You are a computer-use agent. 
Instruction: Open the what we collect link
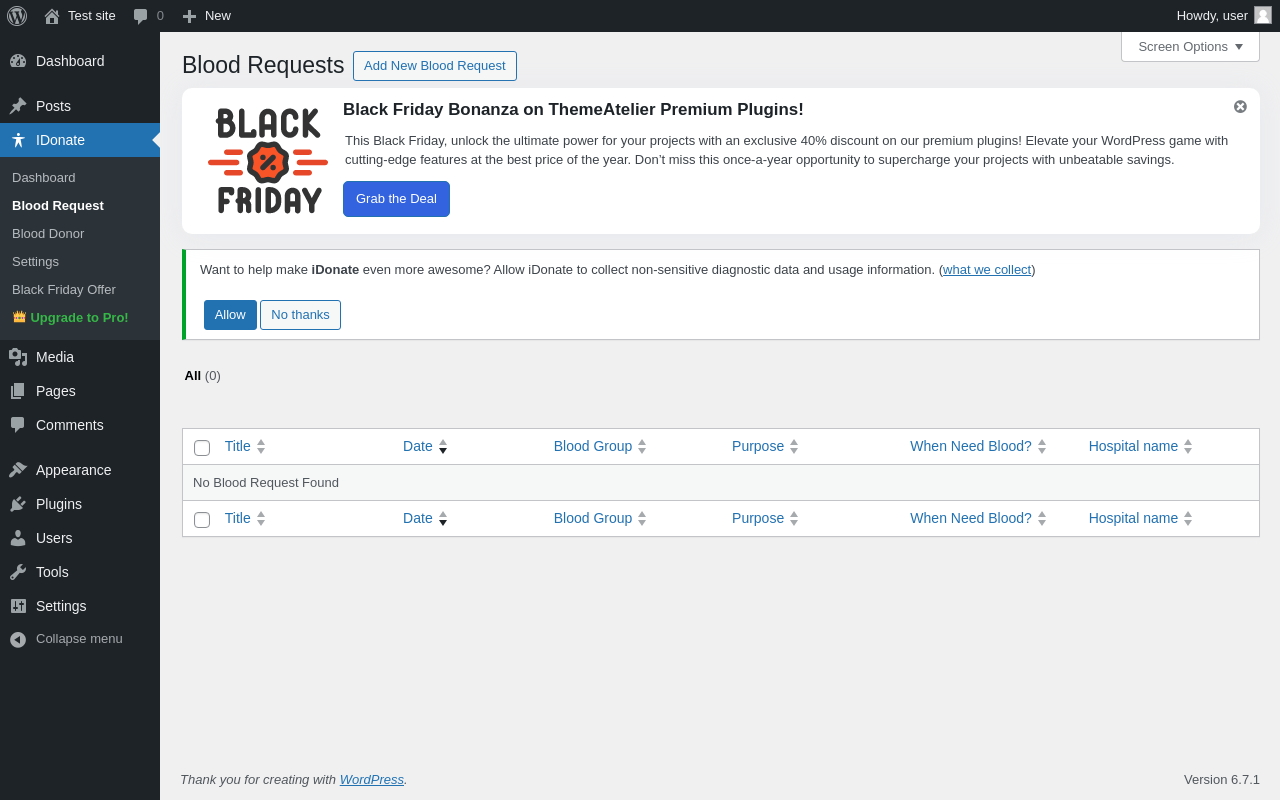click(x=987, y=270)
